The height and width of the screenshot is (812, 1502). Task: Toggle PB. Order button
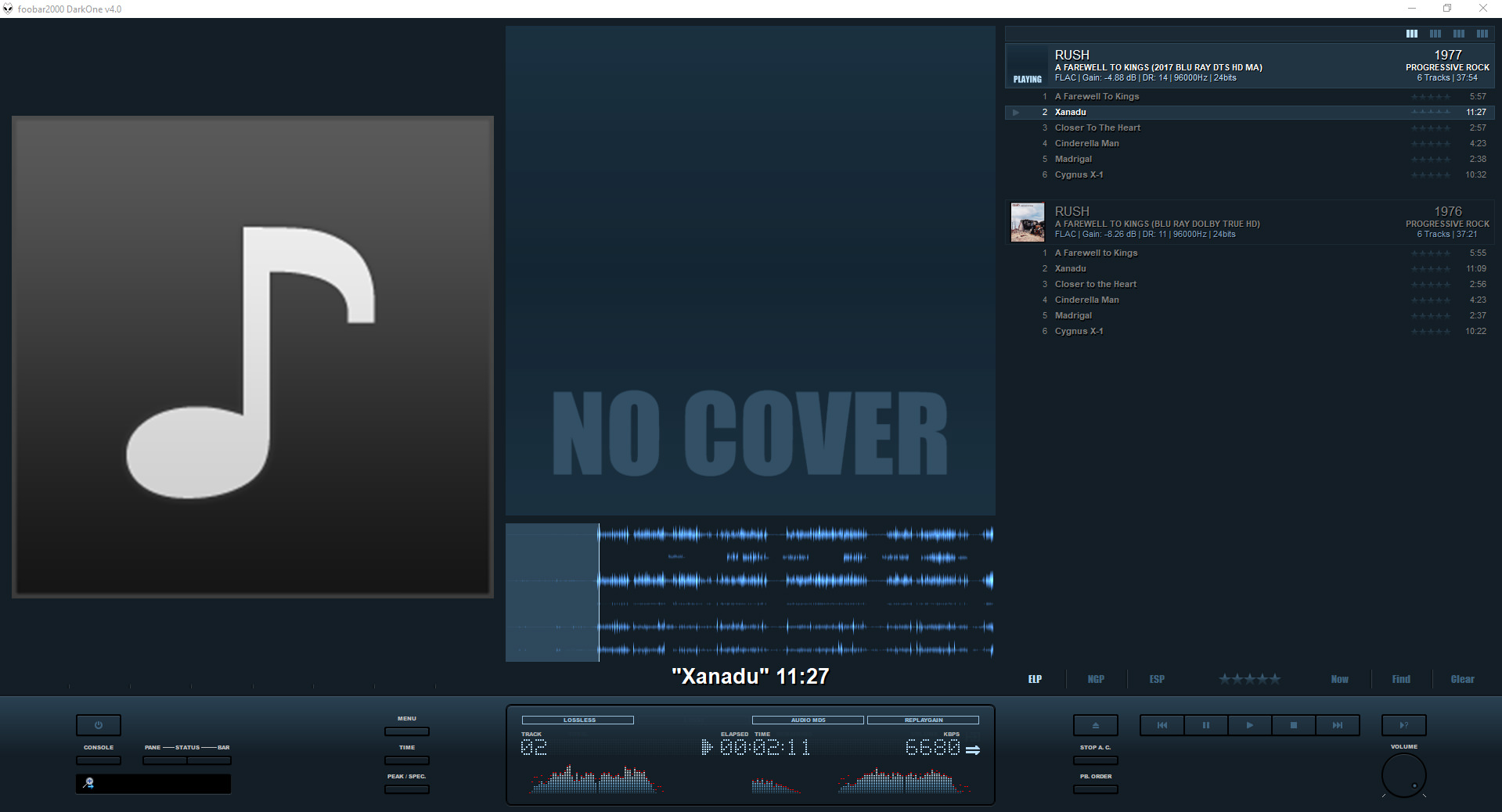[x=1096, y=789]
